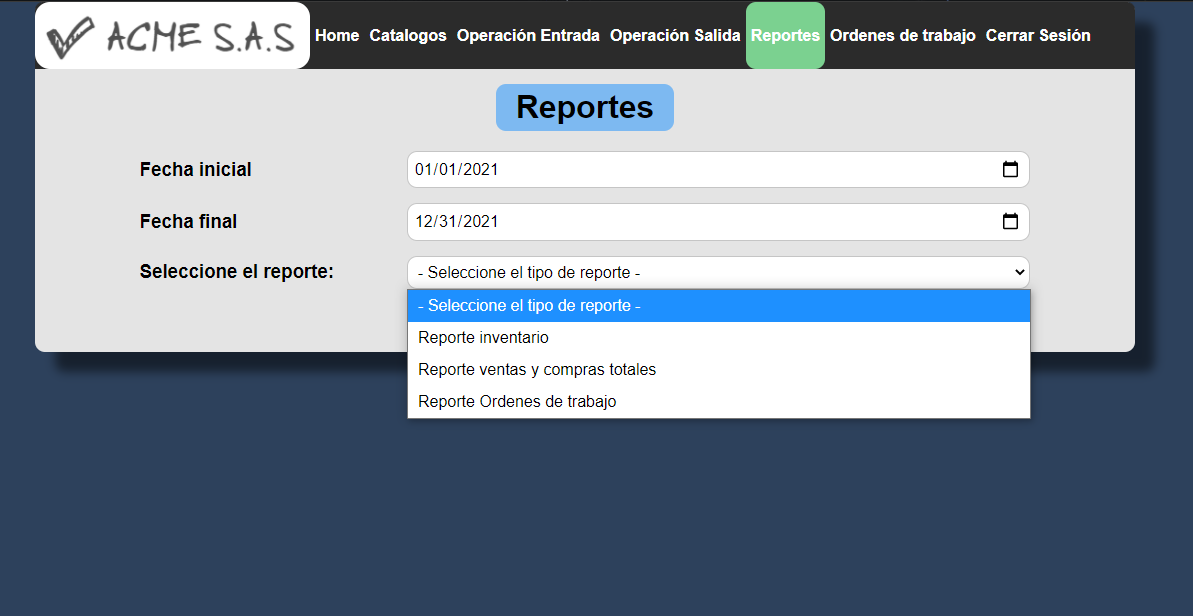
Task: Switch to the Reportes section
Action: [785, 35]
